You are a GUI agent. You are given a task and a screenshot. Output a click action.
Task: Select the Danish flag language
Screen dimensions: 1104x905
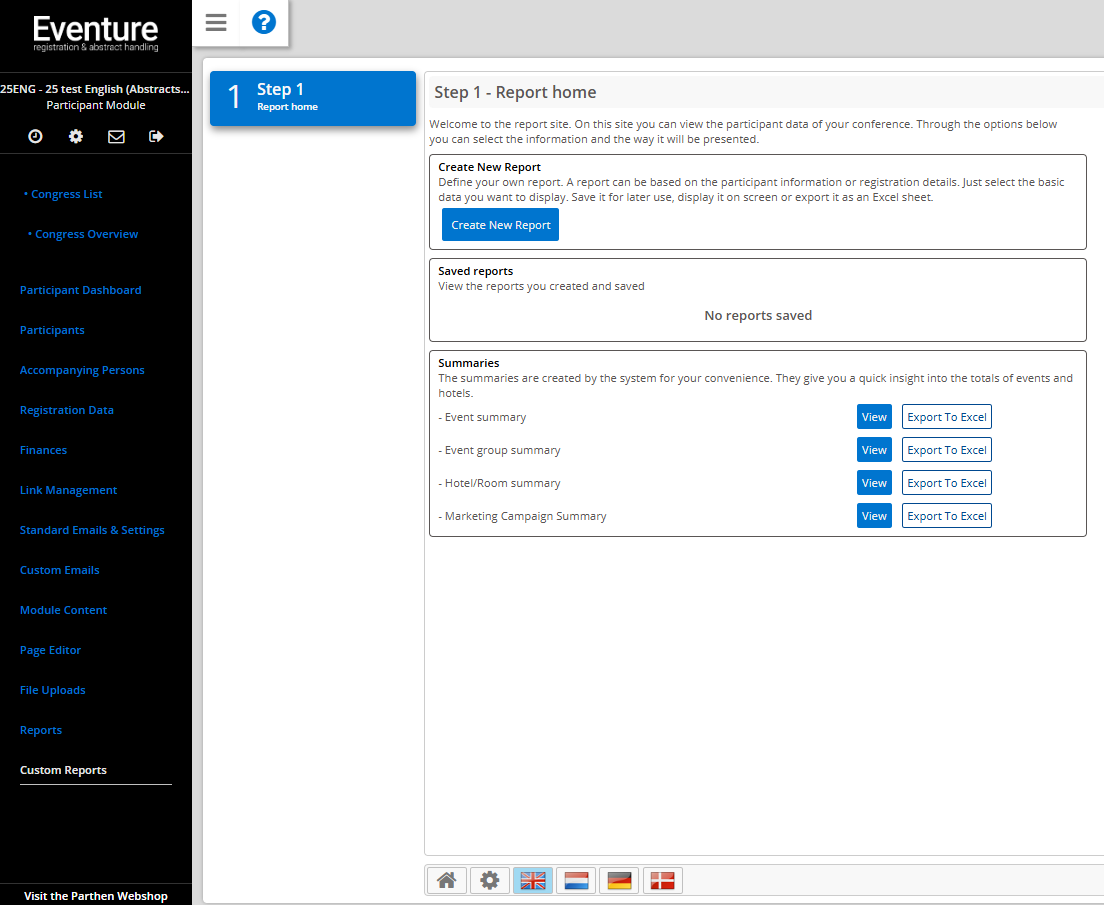(x=662, y=880)
